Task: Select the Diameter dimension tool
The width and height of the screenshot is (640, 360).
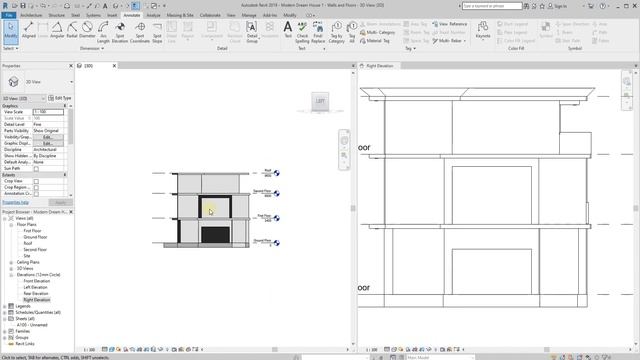Action: (x=87, y=31)
